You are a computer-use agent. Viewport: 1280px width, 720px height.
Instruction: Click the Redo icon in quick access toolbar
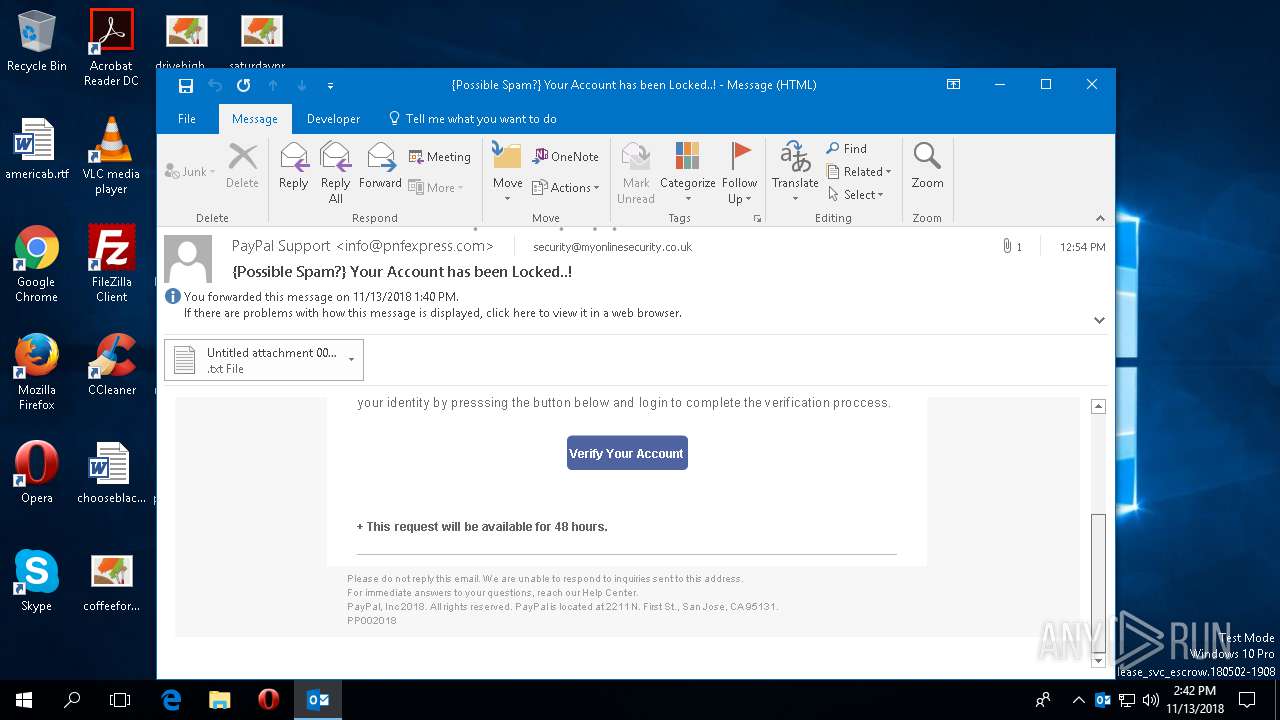pos(243,85)
